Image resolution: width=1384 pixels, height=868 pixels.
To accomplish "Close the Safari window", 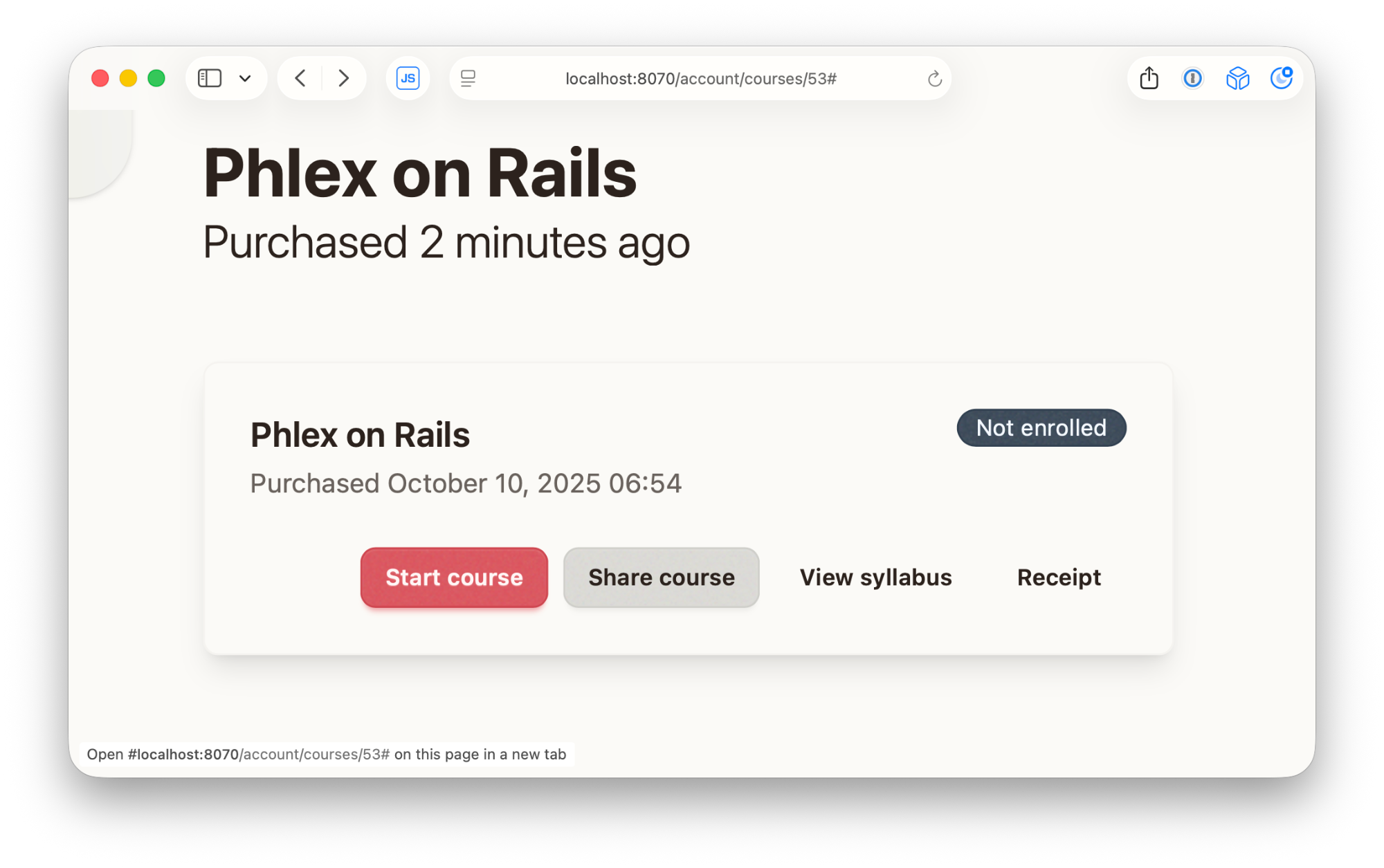I will pos(100,78).
